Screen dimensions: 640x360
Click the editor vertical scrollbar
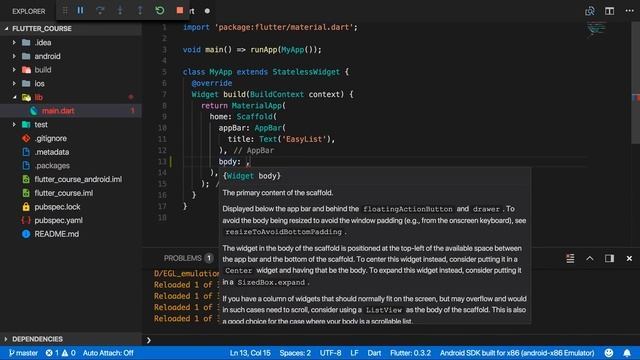point(636,82)
